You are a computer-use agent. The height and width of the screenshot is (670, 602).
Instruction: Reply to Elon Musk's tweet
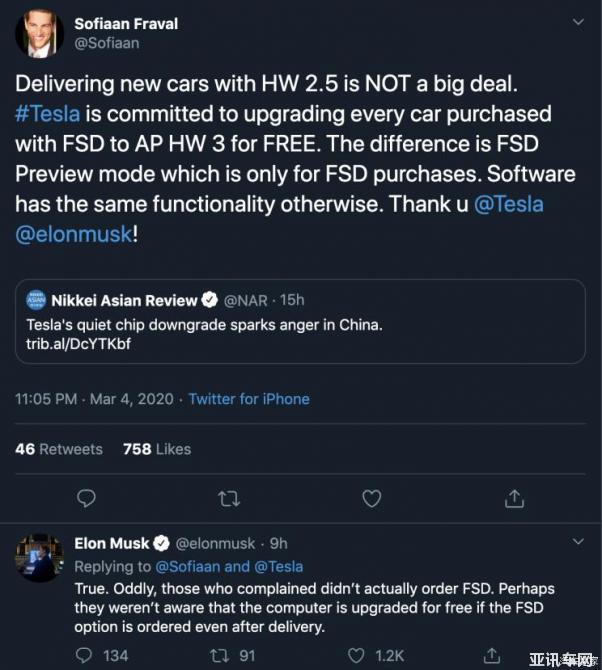[x=87, y=655]
